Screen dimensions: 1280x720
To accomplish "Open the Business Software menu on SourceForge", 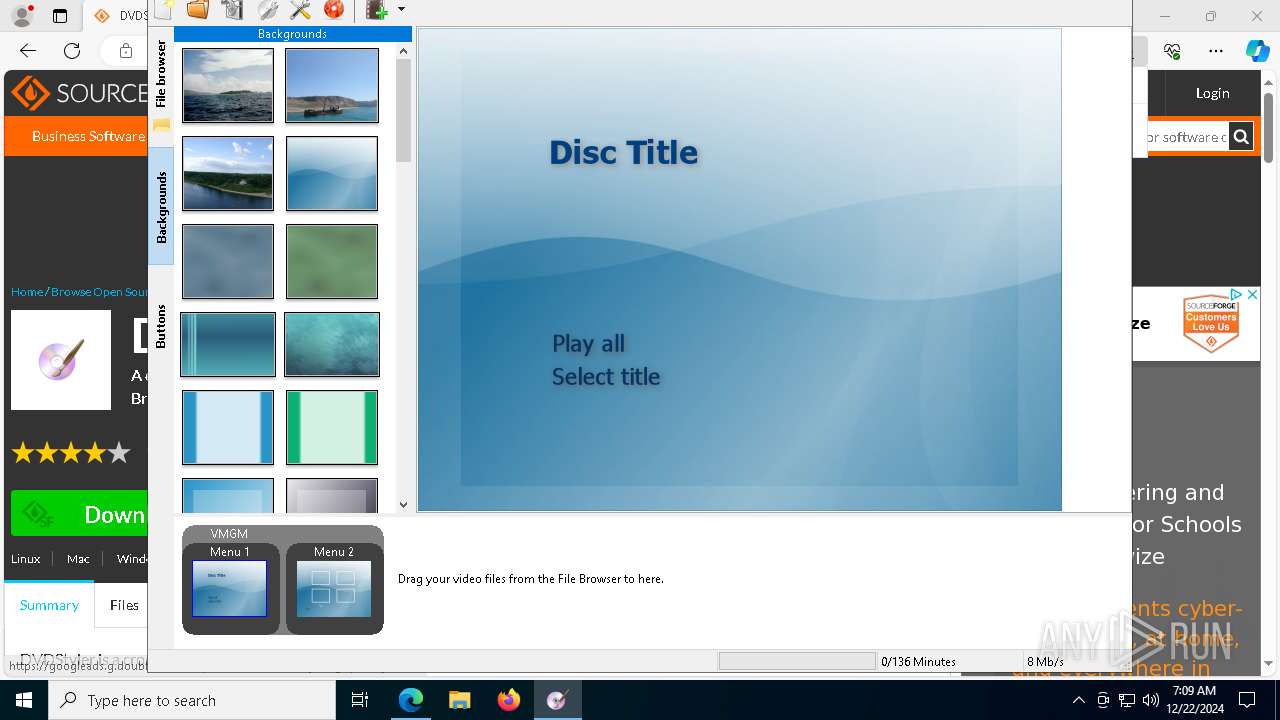I will pyautogui.click(x=88, y=136).
